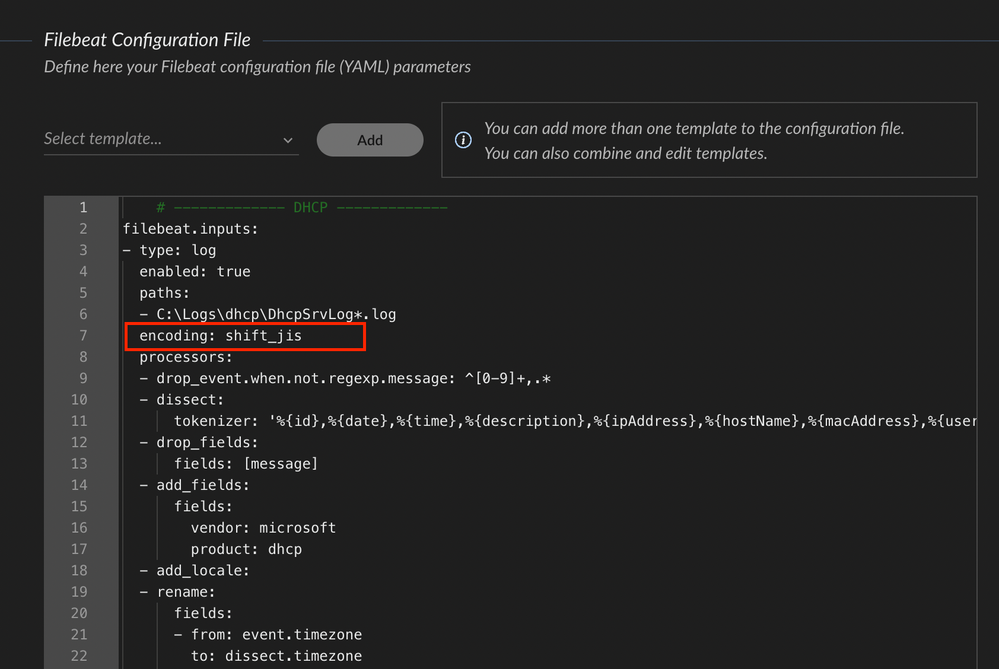This screenshot has width=999, height=669.
Task: Click the to: dissect.timezone line
Action: (x=276, y=656)
